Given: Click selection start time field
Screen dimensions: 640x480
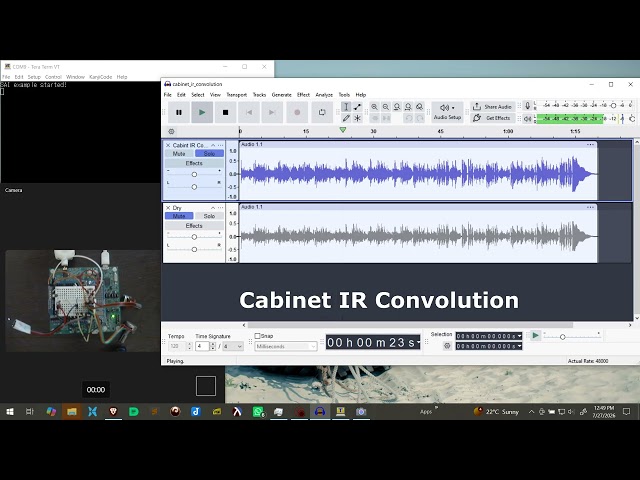Looking at the screenshot, I should coord(489,336).
